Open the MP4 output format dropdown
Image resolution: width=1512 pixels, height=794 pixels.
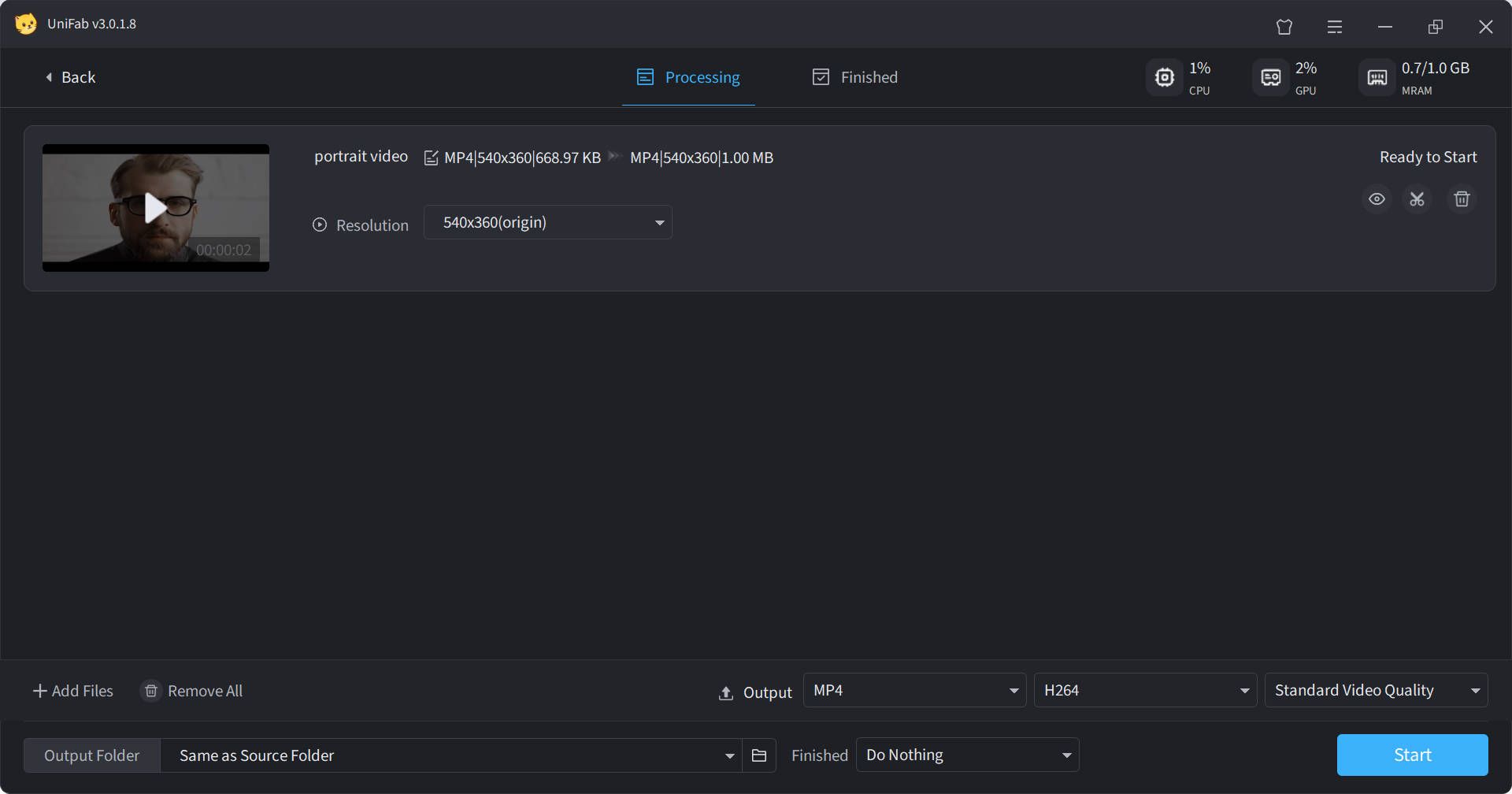[914, 690]
